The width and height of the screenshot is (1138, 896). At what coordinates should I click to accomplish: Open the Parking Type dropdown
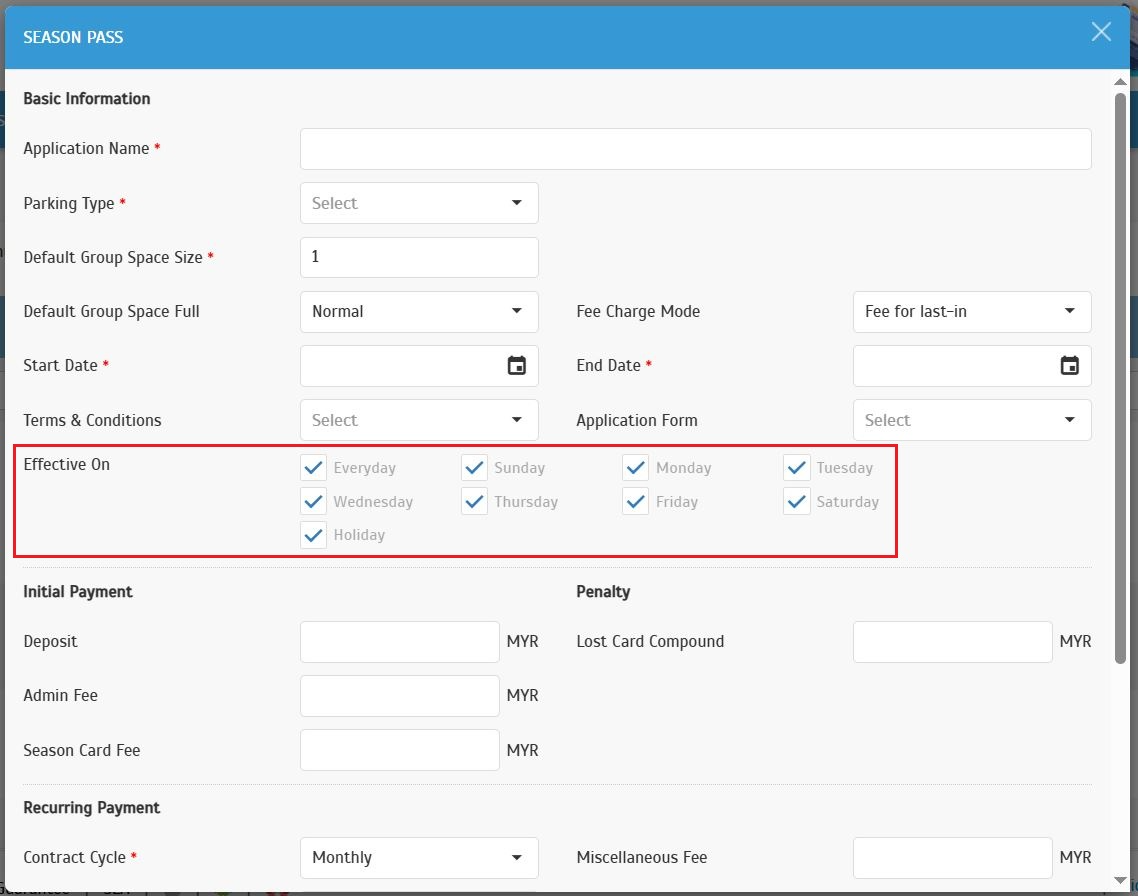pyautogui.click(x=419, y=203)
